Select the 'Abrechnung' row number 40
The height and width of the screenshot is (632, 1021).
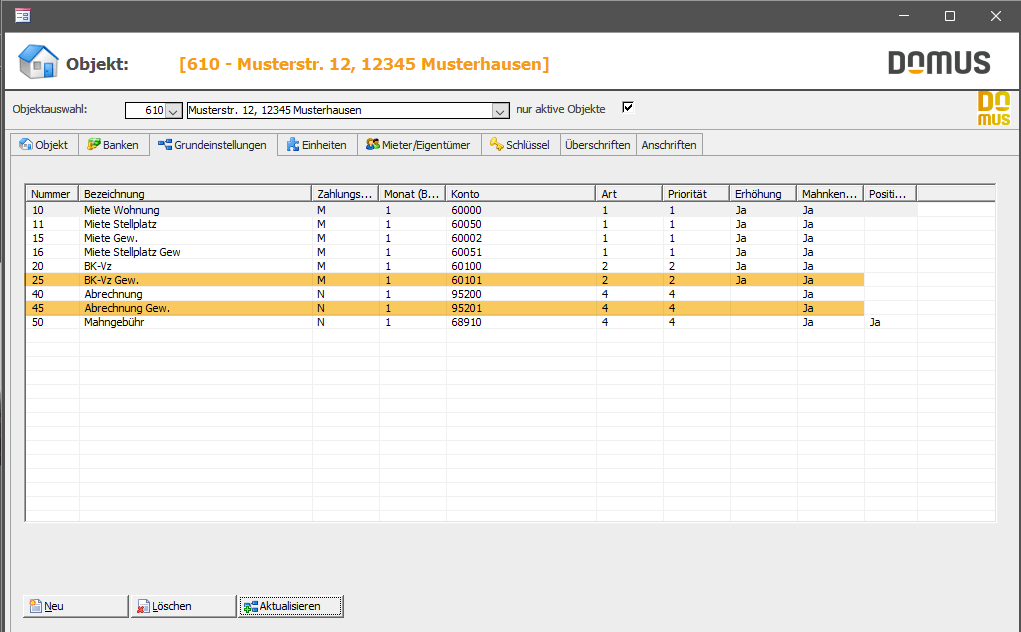(x=471, y=294)
